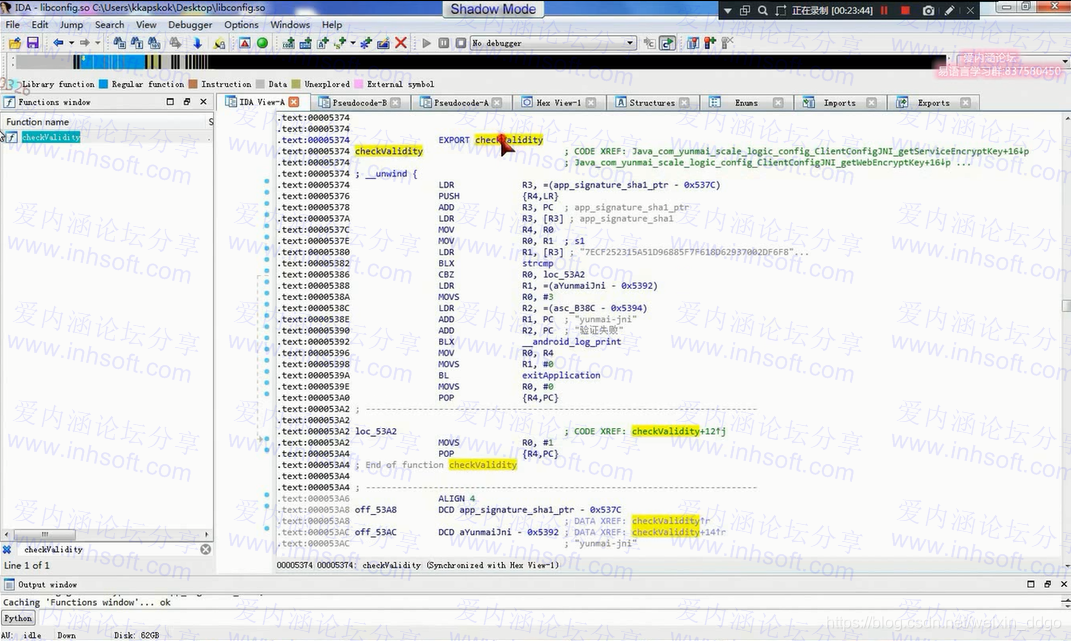The image size is (1071, 641).
Task: Click the blue Regular function legend swatch
Action: coord(103,84)
